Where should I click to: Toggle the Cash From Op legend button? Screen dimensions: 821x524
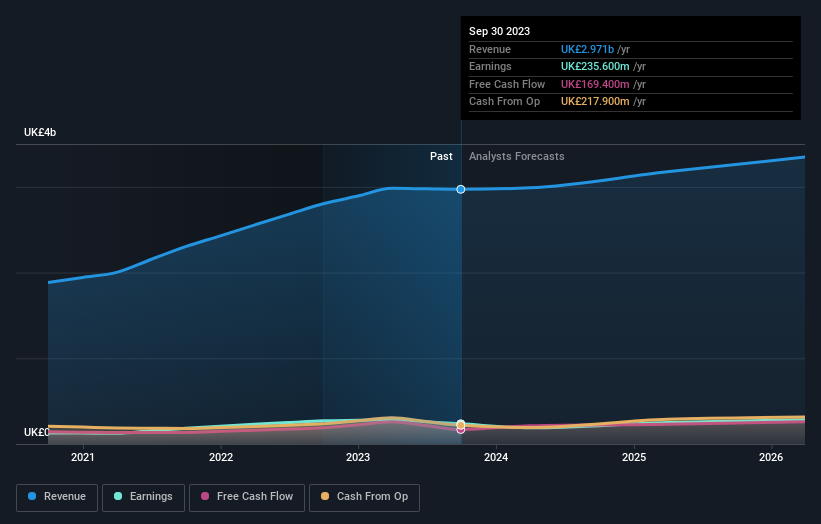coord(364,497)
